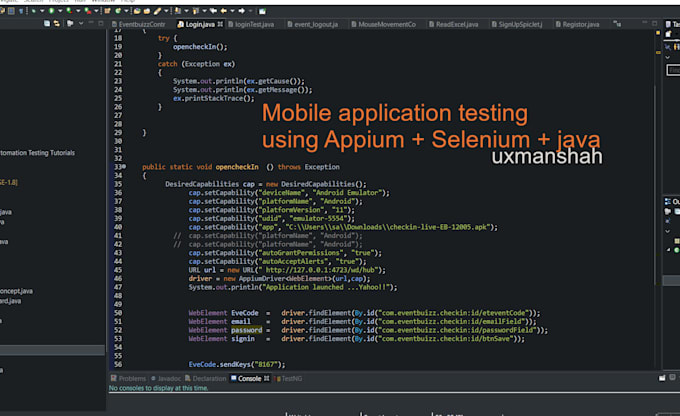This screenshot has height=416, width=680.
Task: Open the Run button dropdown arrow
Action: pos(60,11)
